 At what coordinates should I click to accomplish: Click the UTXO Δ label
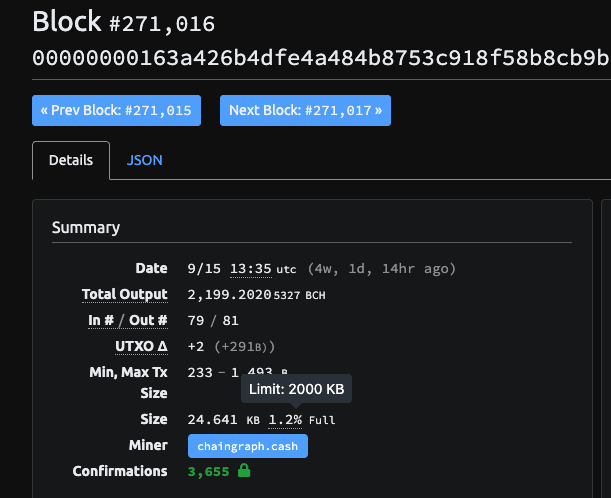click(141, 346)
